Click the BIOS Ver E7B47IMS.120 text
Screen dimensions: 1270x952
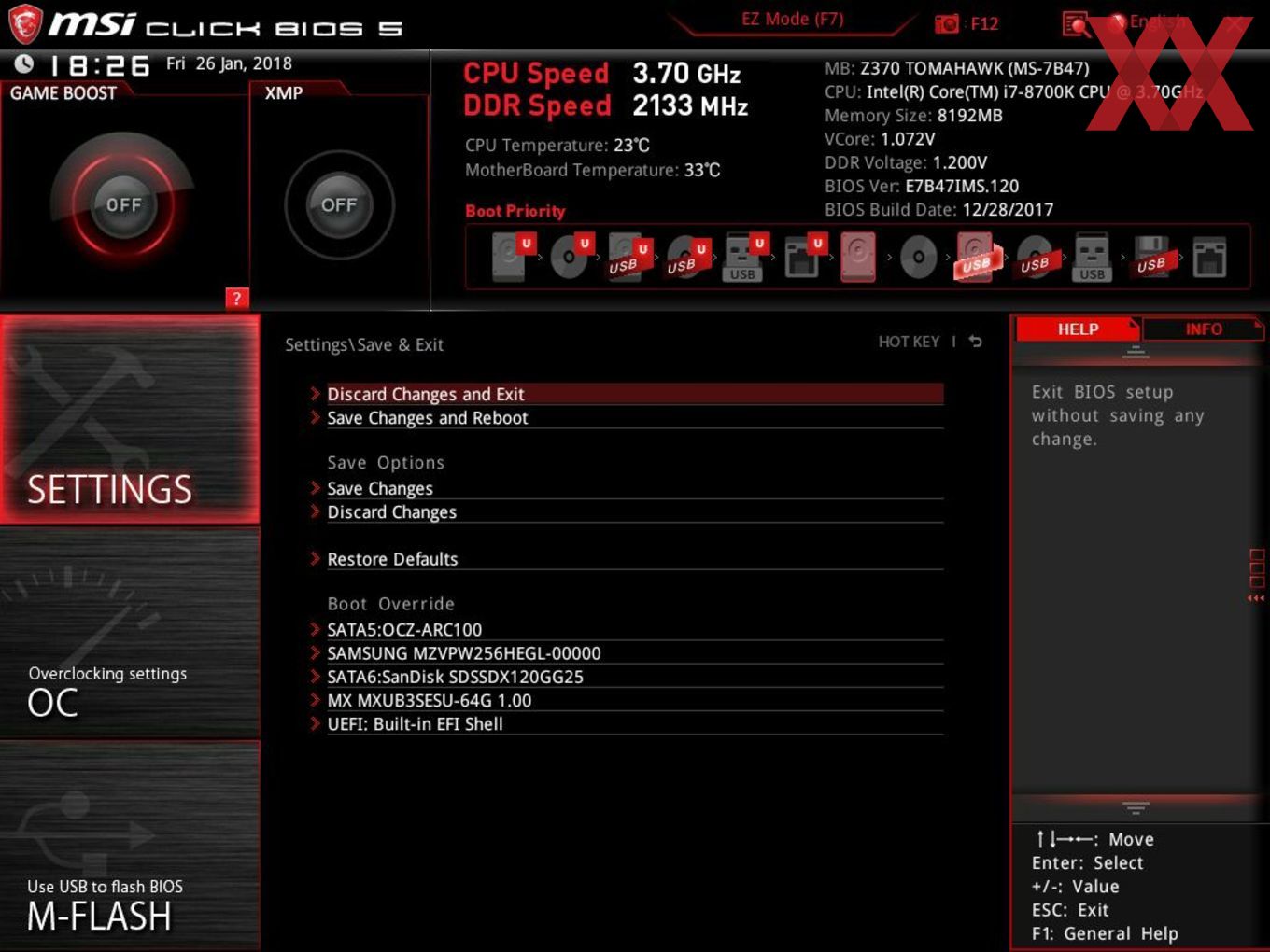point(922,186)
